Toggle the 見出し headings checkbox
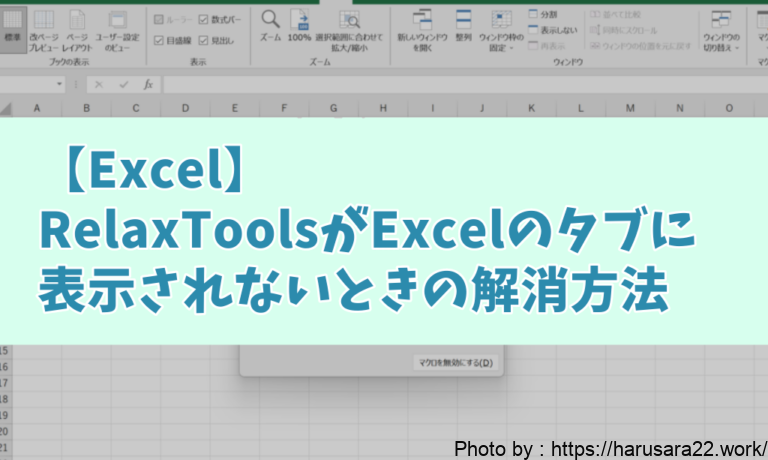 click(203, 40)
